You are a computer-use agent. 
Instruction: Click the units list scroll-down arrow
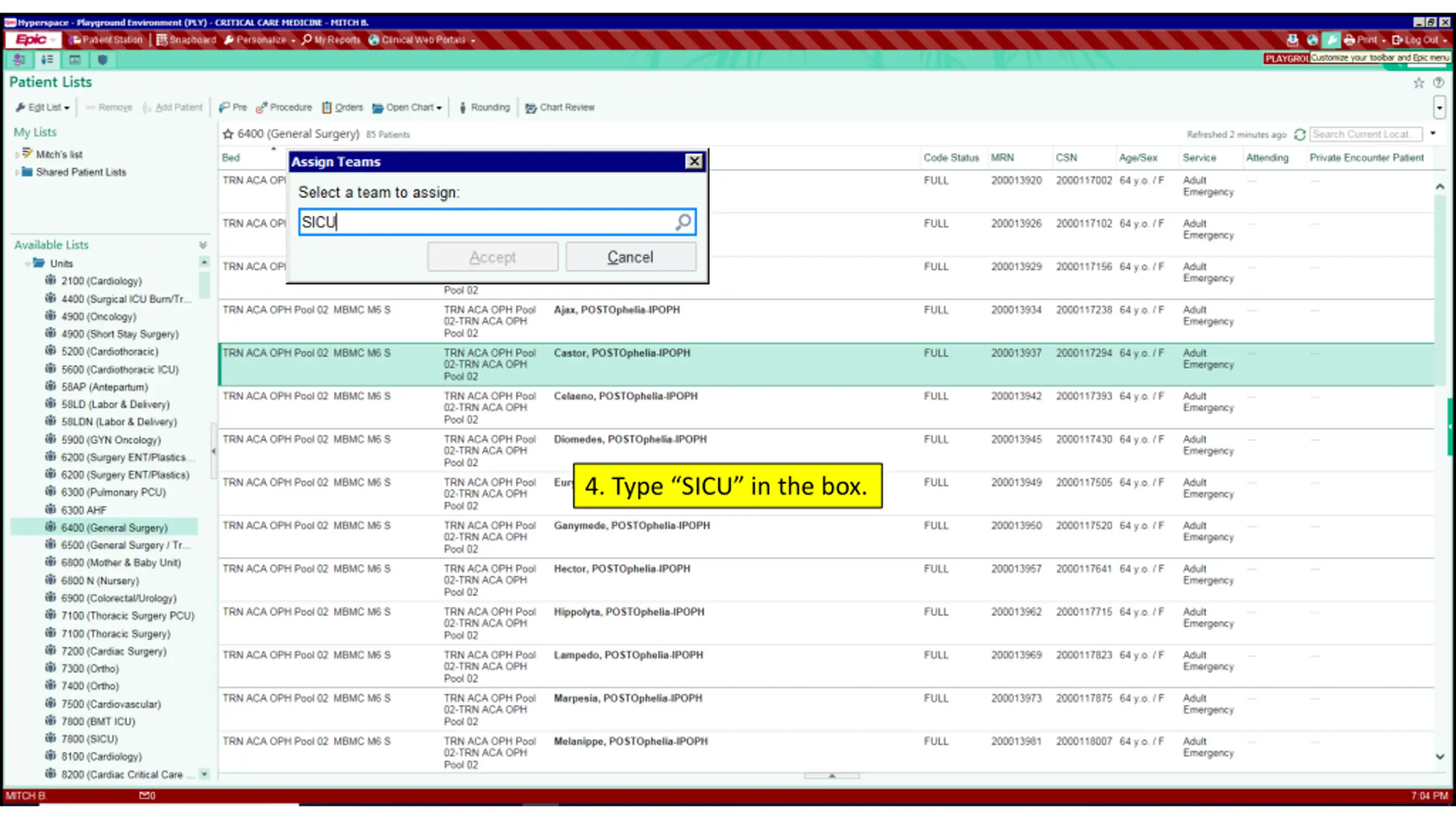204,774
